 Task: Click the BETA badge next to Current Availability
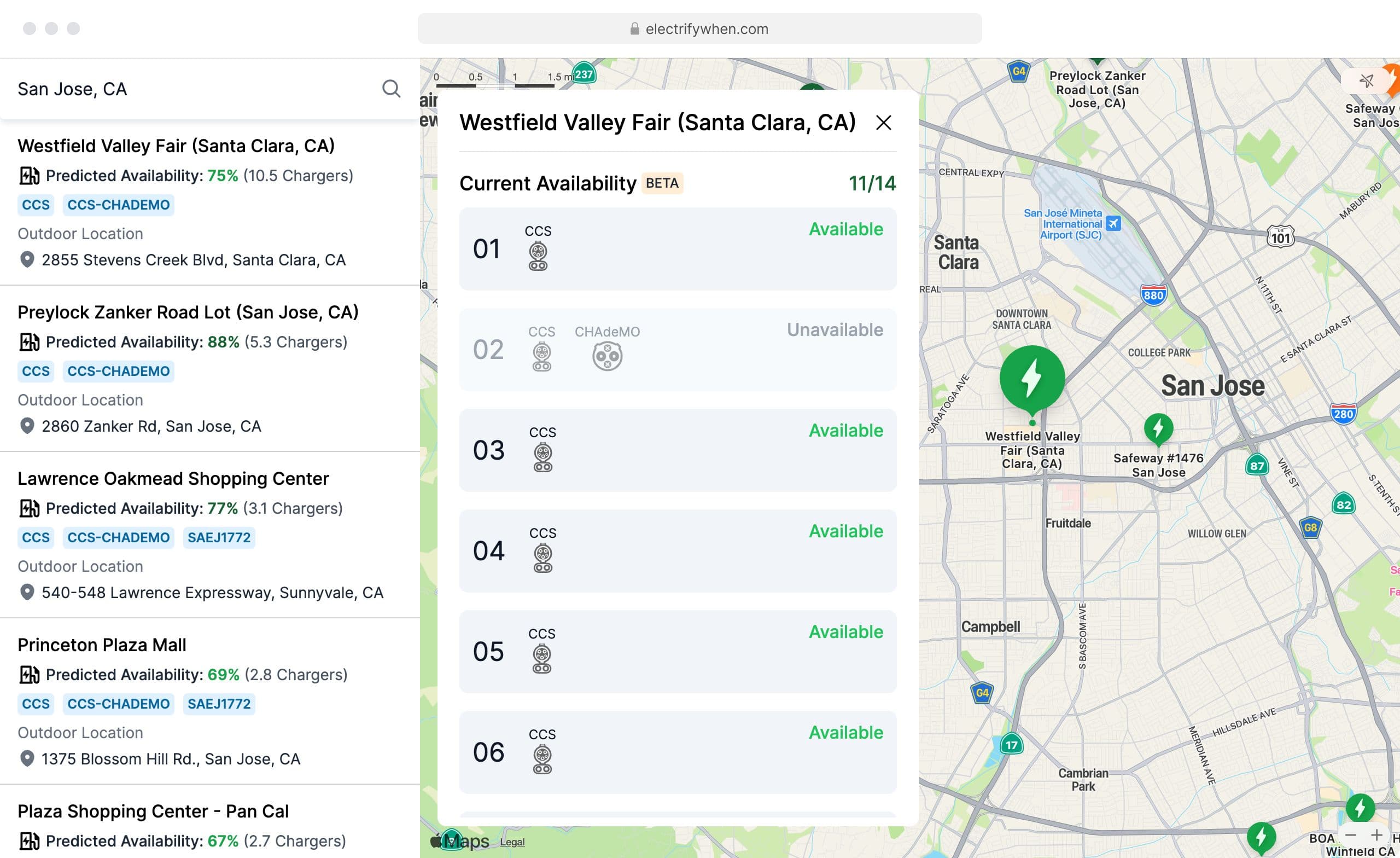coord(662,183)
